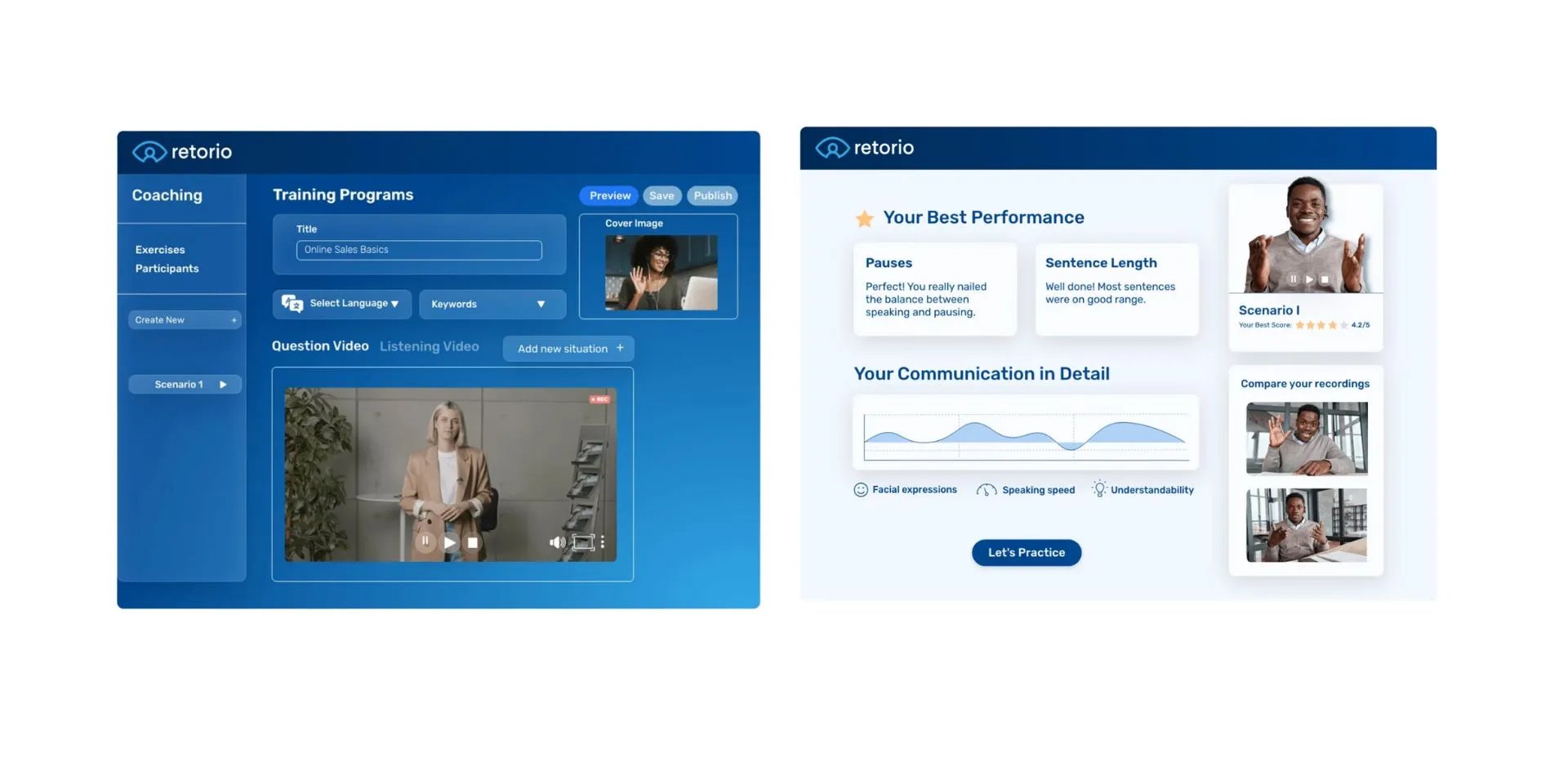Image resolution: width=1568 pixels, height=784 pixels.
Task: Toggle pause on the Scenario I video
Action: coord(1292,278)
